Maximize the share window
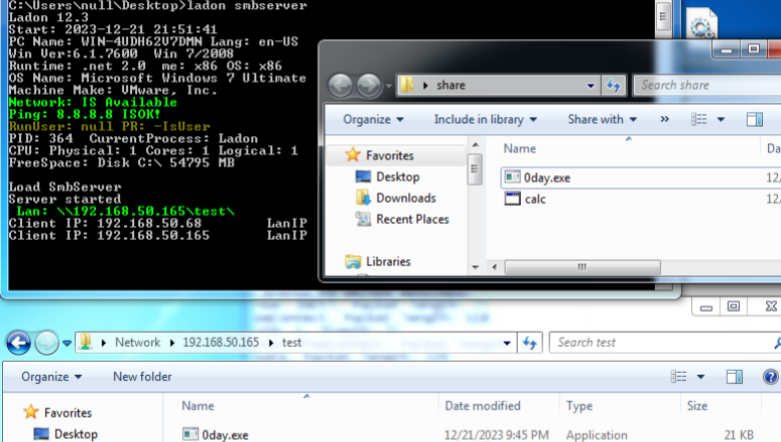The width and height of the screenshot is (781, 442). tap(754, 49)
